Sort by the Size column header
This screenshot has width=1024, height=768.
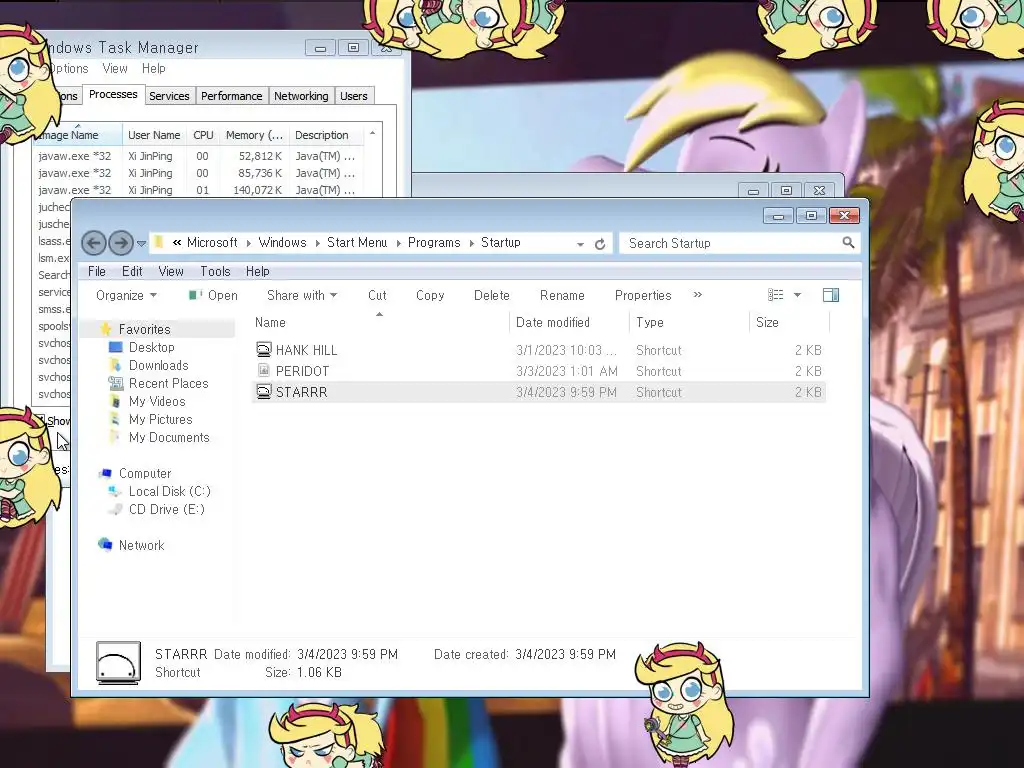[790, 323]
